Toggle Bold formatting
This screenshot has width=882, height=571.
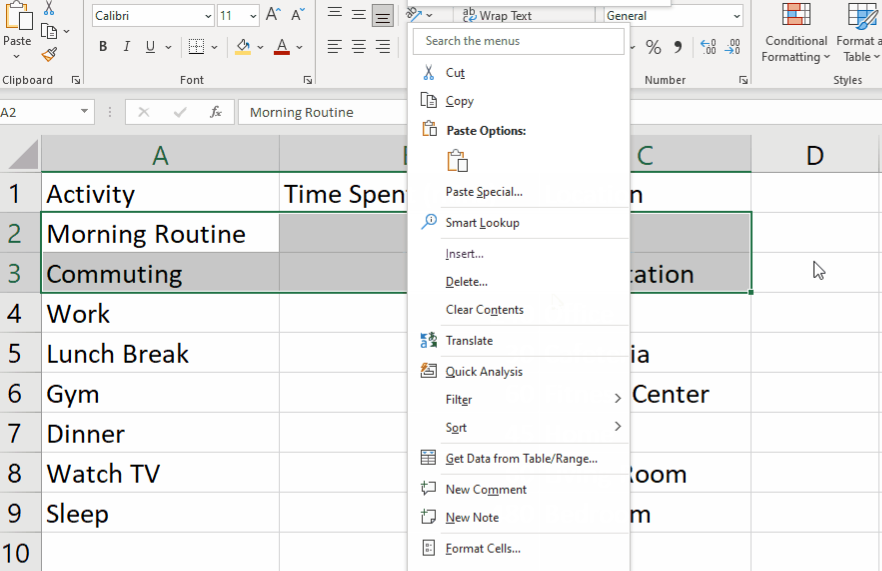click(x=103, y=47)
